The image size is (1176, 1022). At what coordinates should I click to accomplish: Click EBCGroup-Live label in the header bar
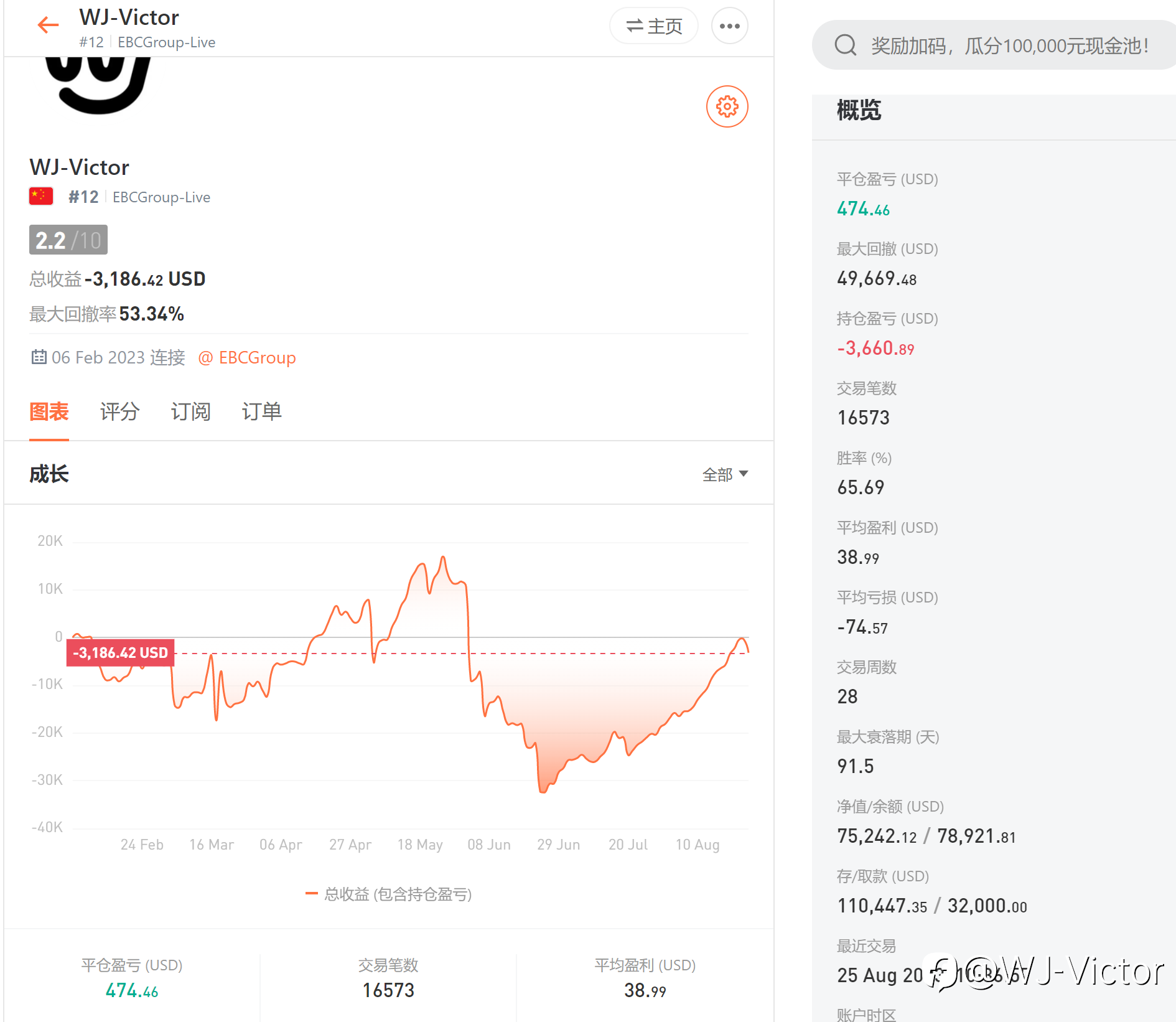coord(166,42)
